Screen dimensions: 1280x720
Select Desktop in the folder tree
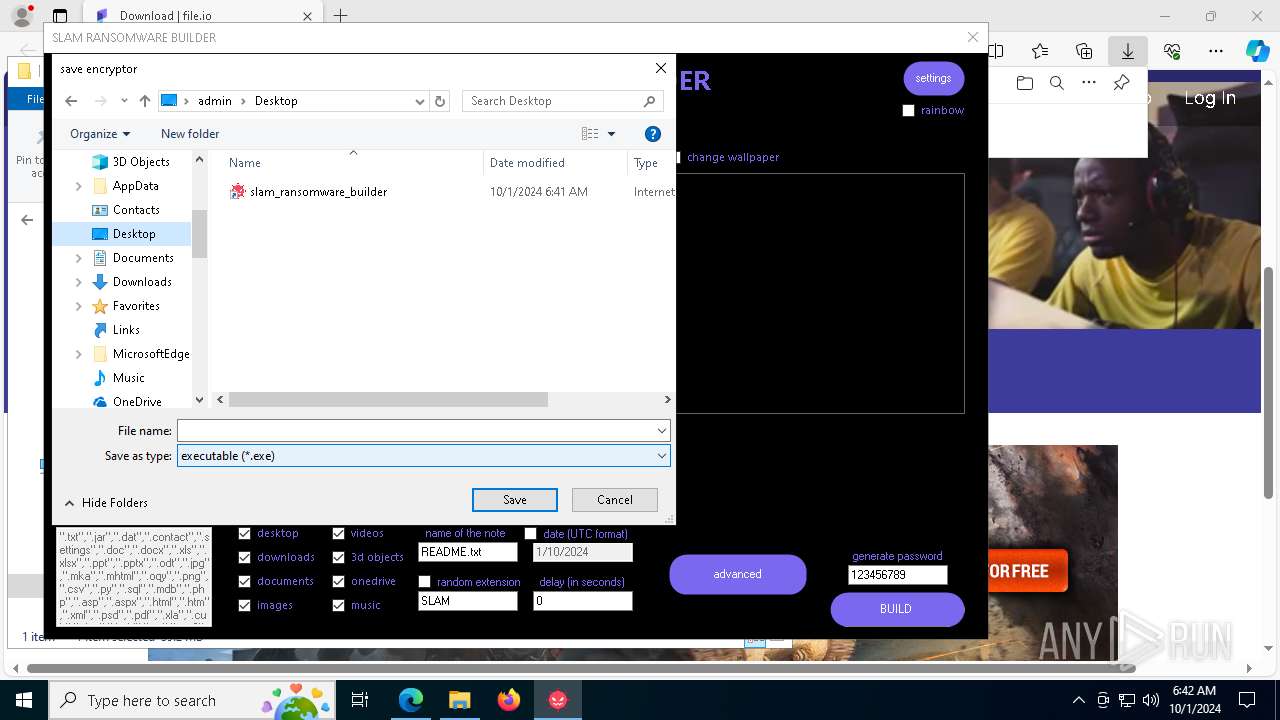tap(134, 234)
